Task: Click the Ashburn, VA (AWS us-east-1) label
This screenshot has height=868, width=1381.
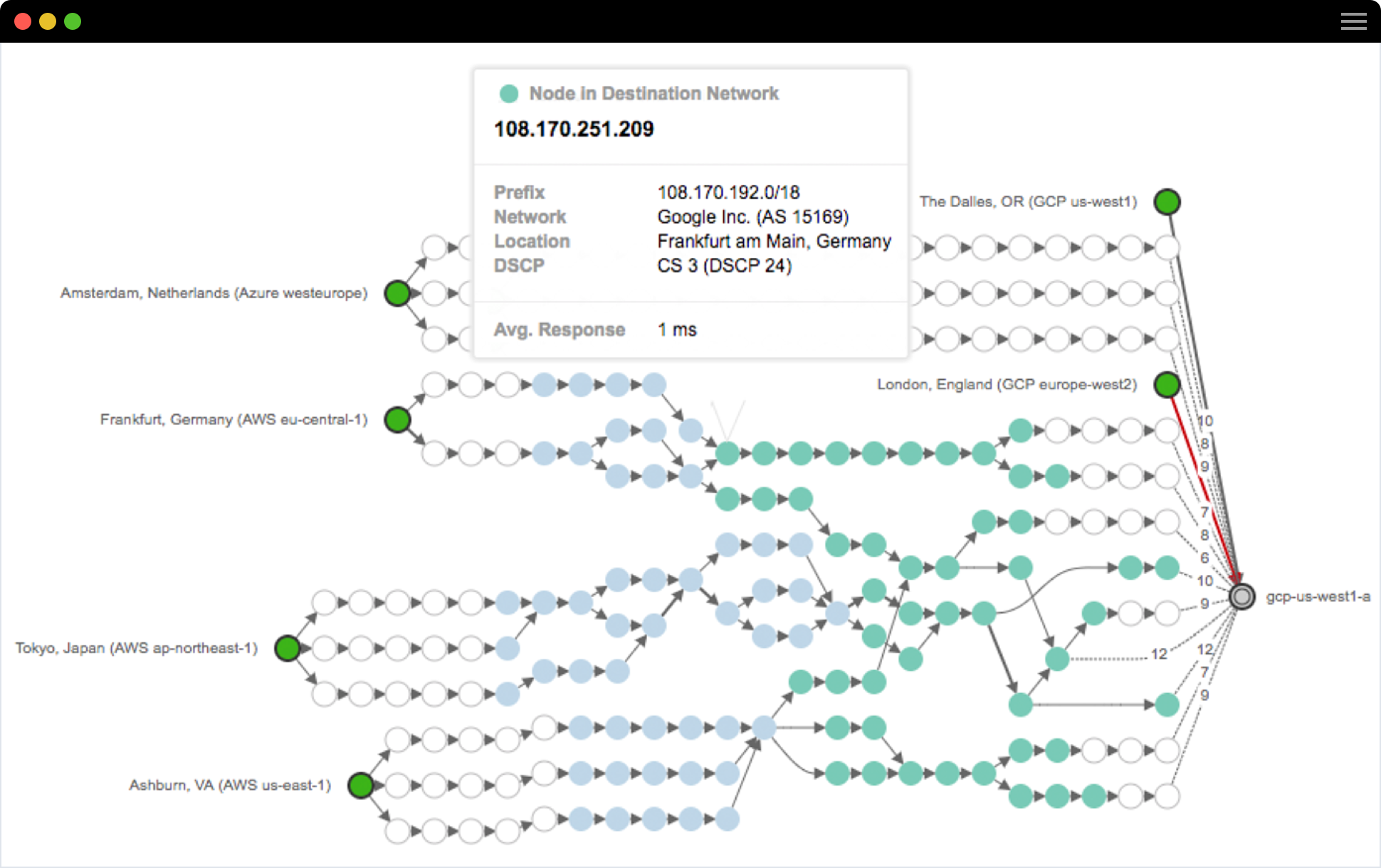Action: (230, 785)
